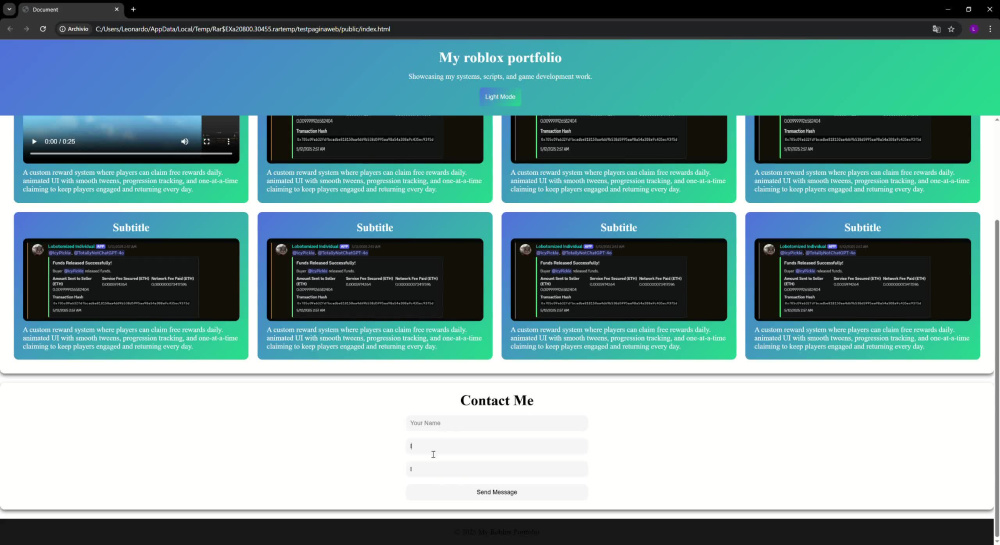Image resolution: width=1000 pixels, height=545 pixels.
Task: Restore down the browser window
Action: (x=968, y=10)
